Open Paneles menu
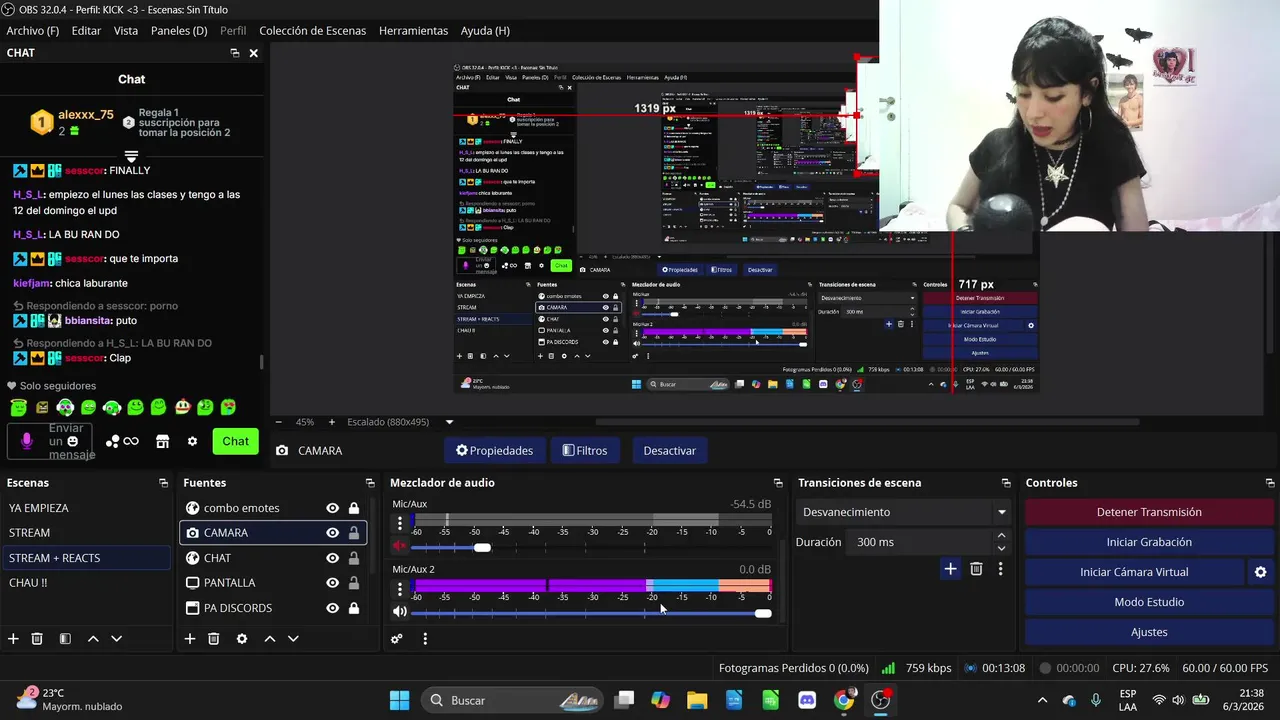 tap(179, 31)
